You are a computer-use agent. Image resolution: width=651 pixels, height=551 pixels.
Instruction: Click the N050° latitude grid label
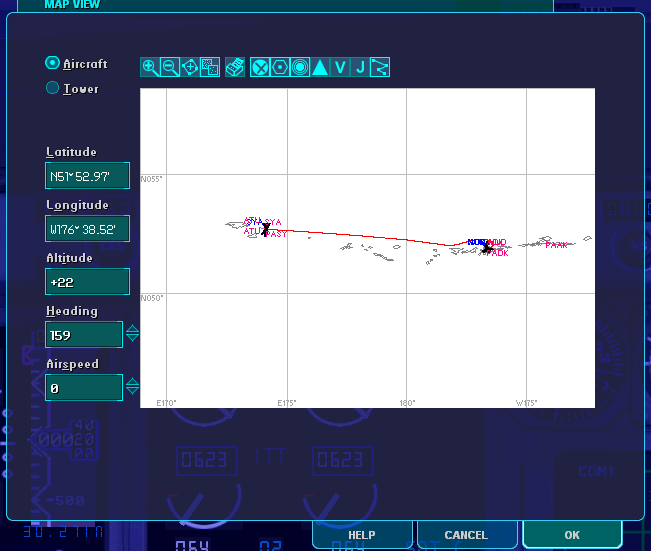click(152, 298)
